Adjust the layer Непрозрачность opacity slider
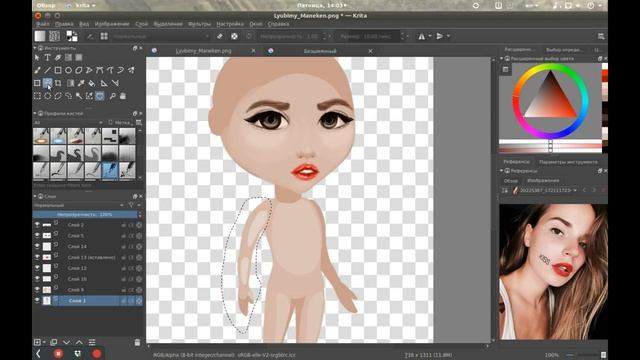Viewport: 640px width, 360px height. click(x=85, y=215)
